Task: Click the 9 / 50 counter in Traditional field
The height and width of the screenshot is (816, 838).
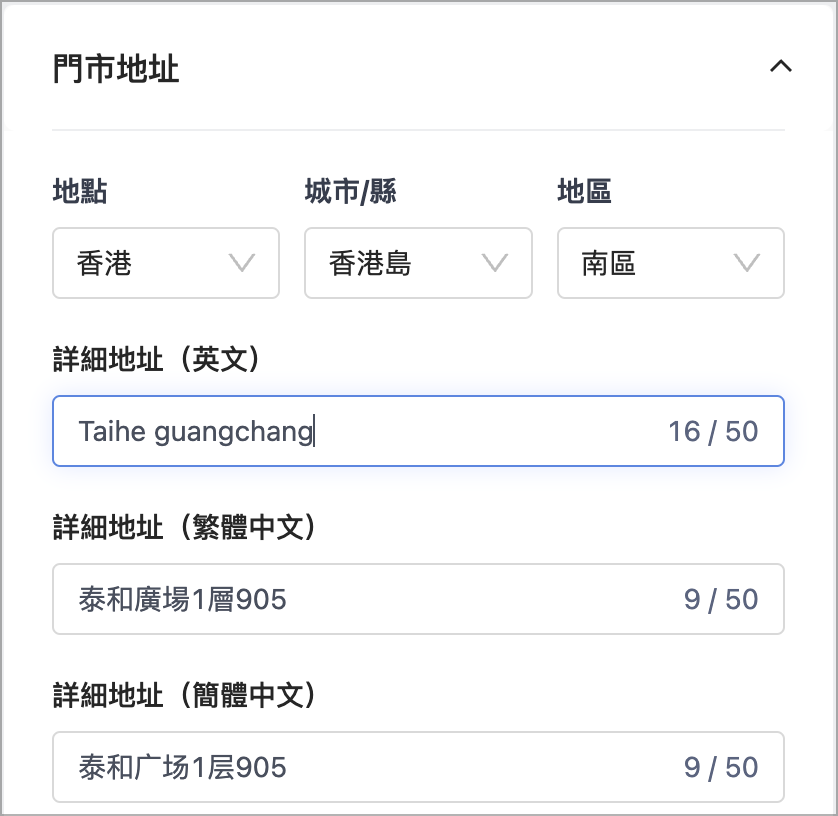Action: (x=721, y=599)
